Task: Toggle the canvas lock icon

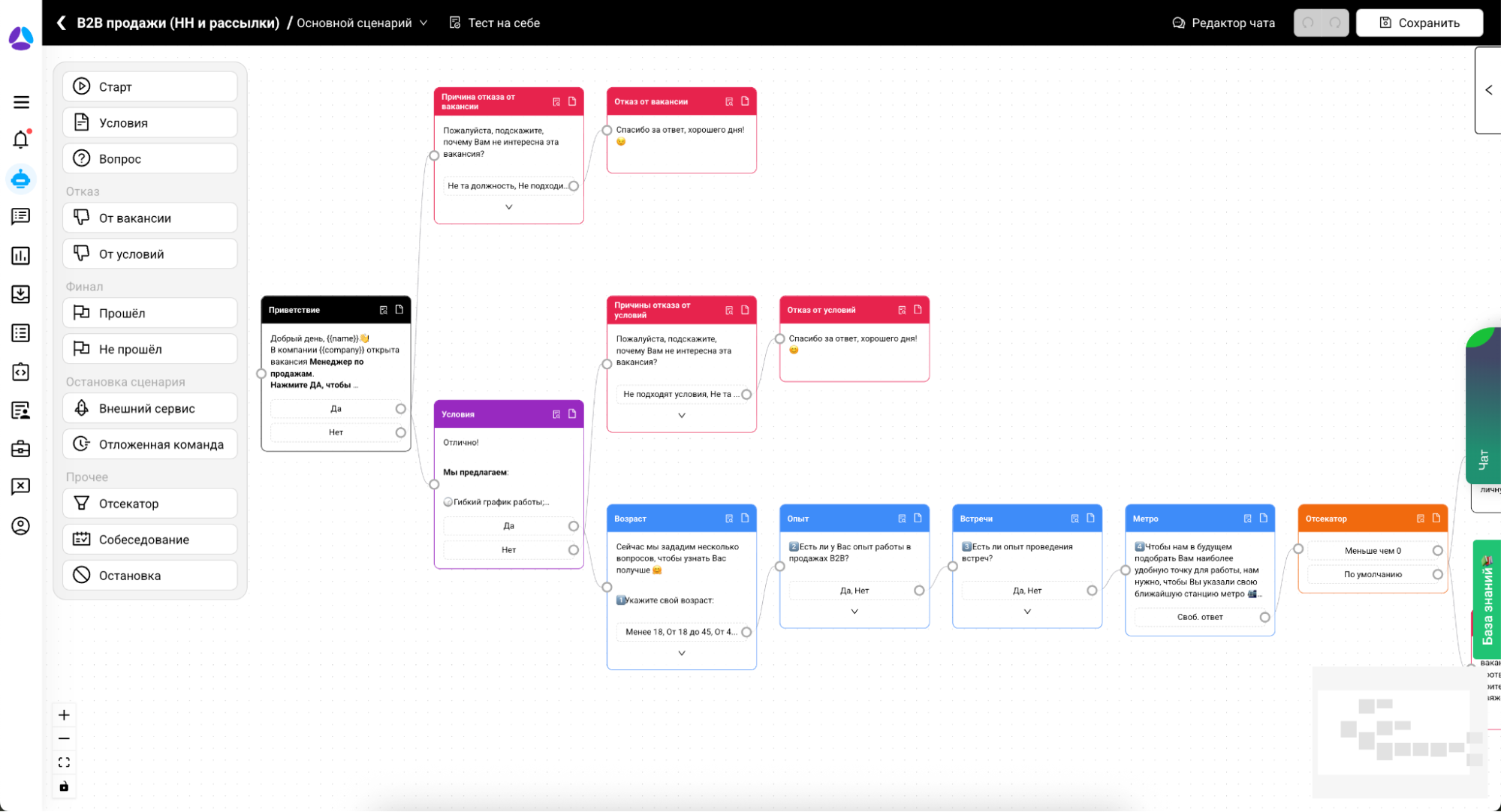Action: [x=64, y=786]
